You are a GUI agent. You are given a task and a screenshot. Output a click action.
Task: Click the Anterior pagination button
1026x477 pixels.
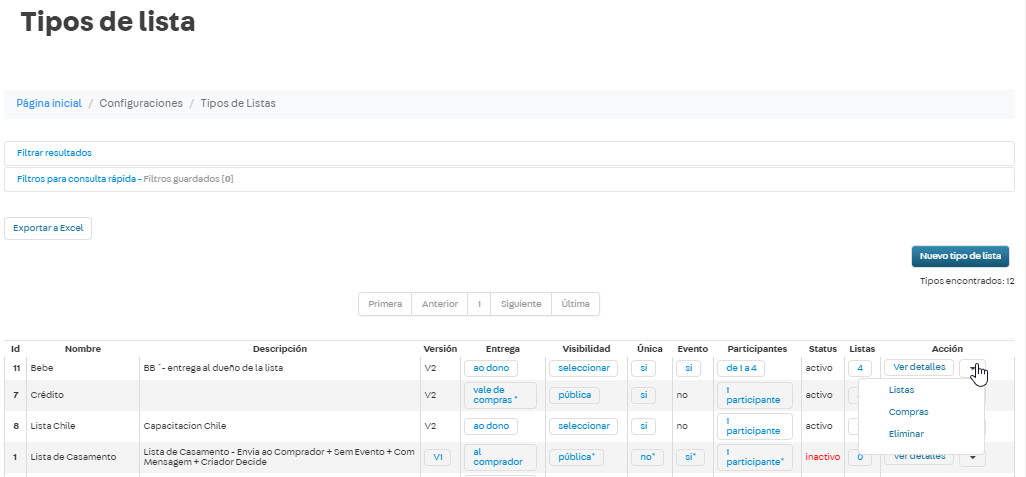440,304
